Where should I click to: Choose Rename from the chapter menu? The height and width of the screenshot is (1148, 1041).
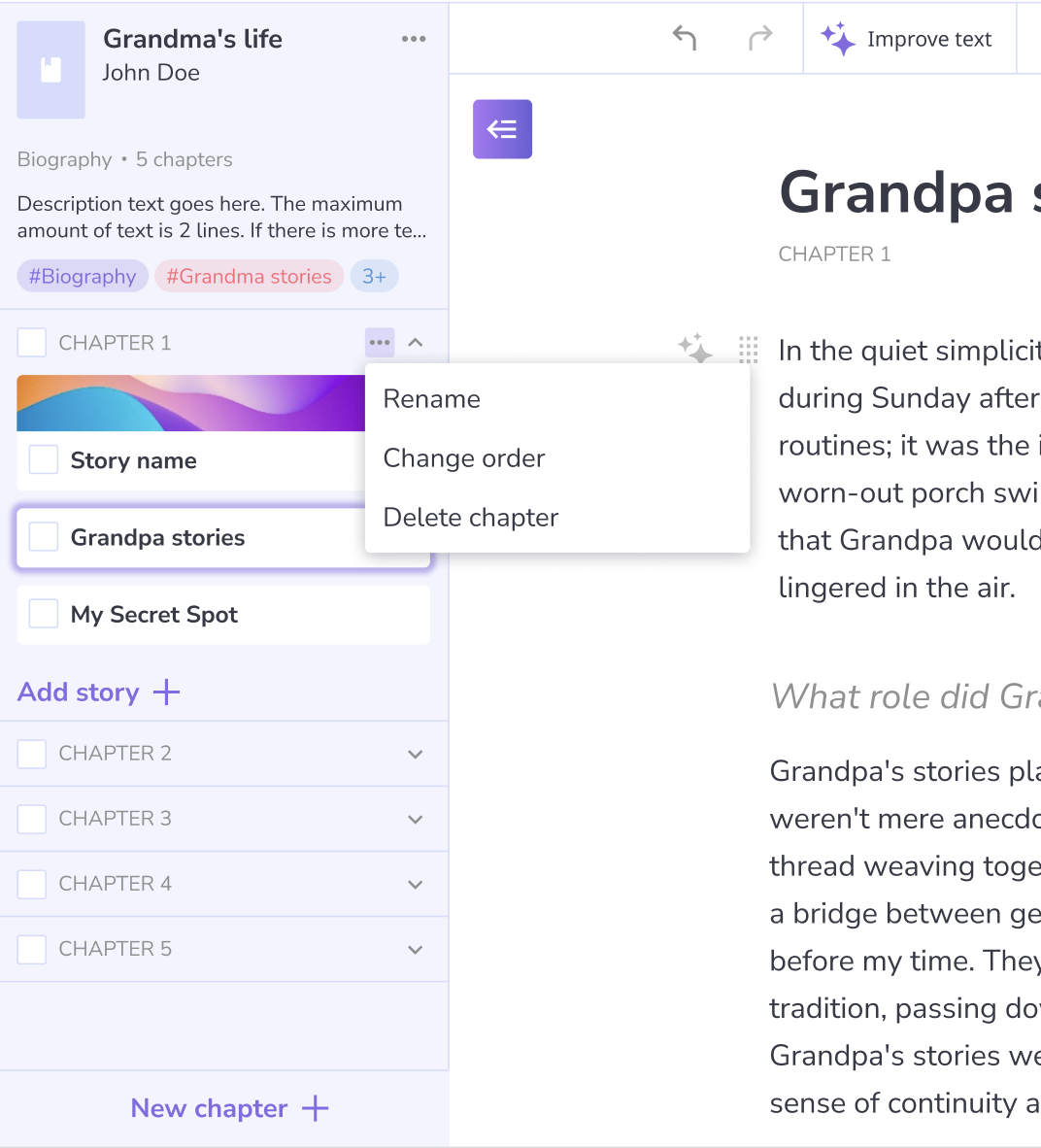(x=432, y=399)
